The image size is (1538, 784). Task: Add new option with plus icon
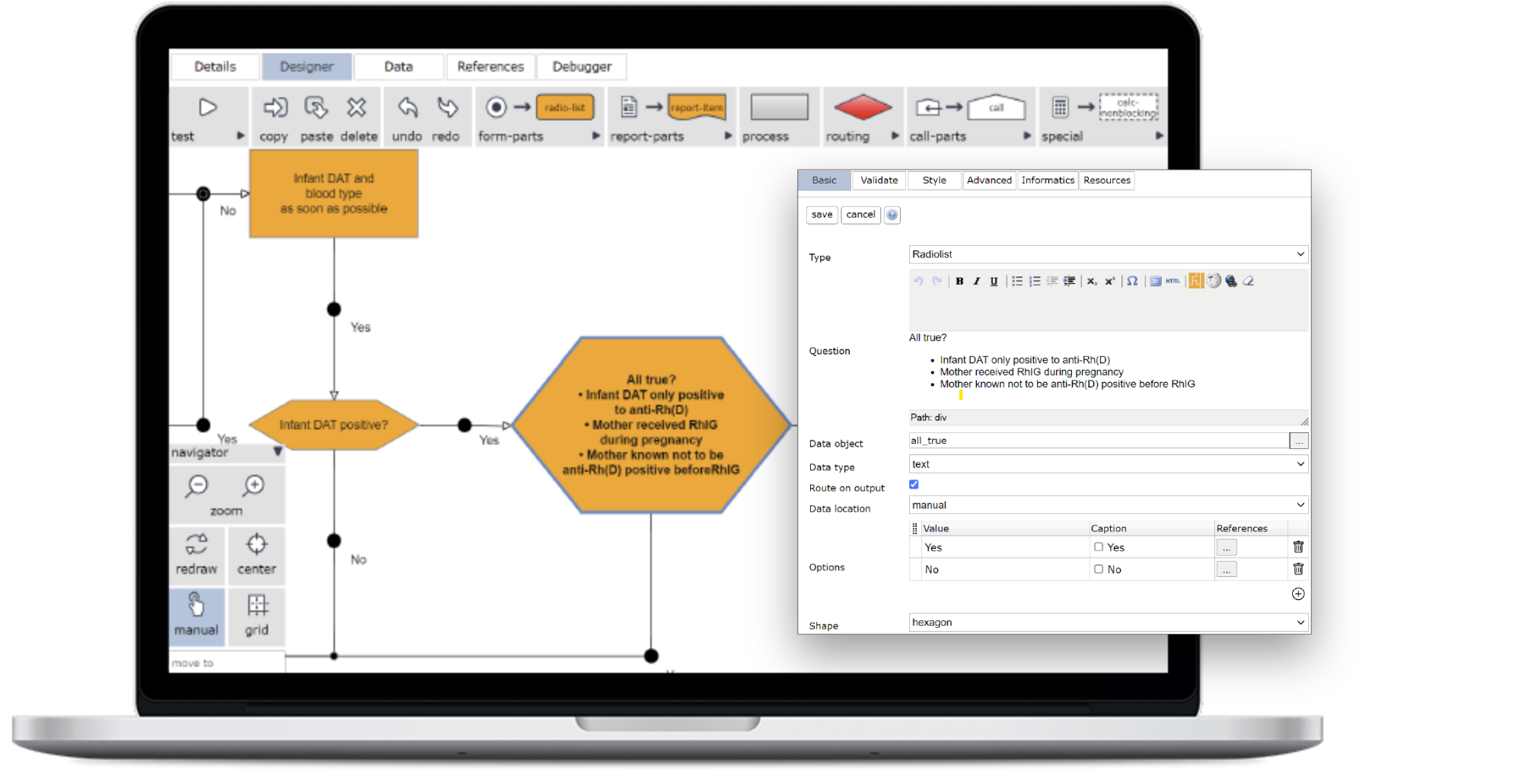(1298, 594)
